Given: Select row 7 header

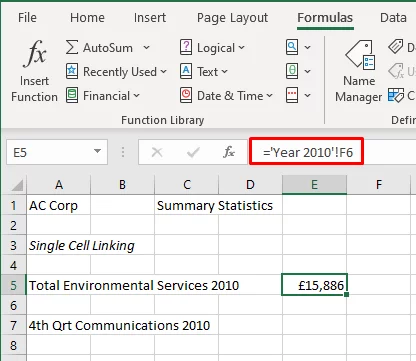Looking at the screenshot, I should (13, 325).
